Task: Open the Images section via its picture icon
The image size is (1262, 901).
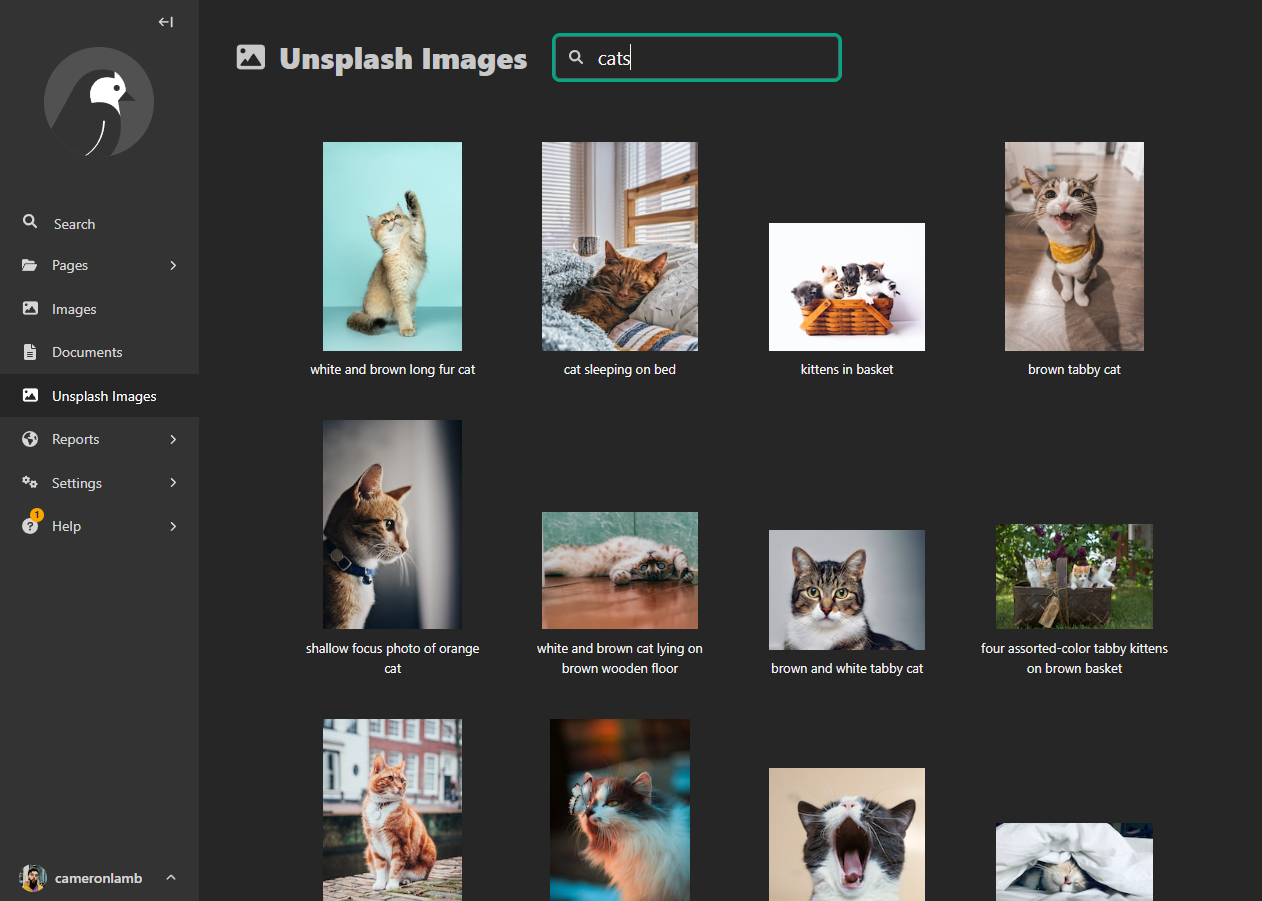Action: pos(29,308)
